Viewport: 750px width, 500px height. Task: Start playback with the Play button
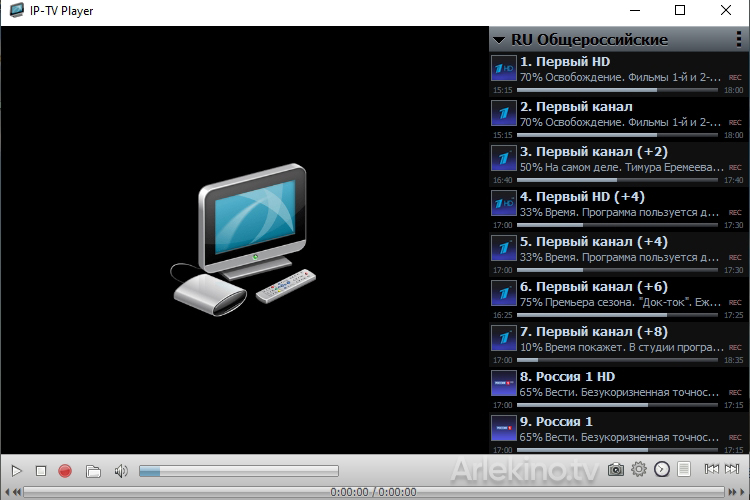[x=16, y=471]
